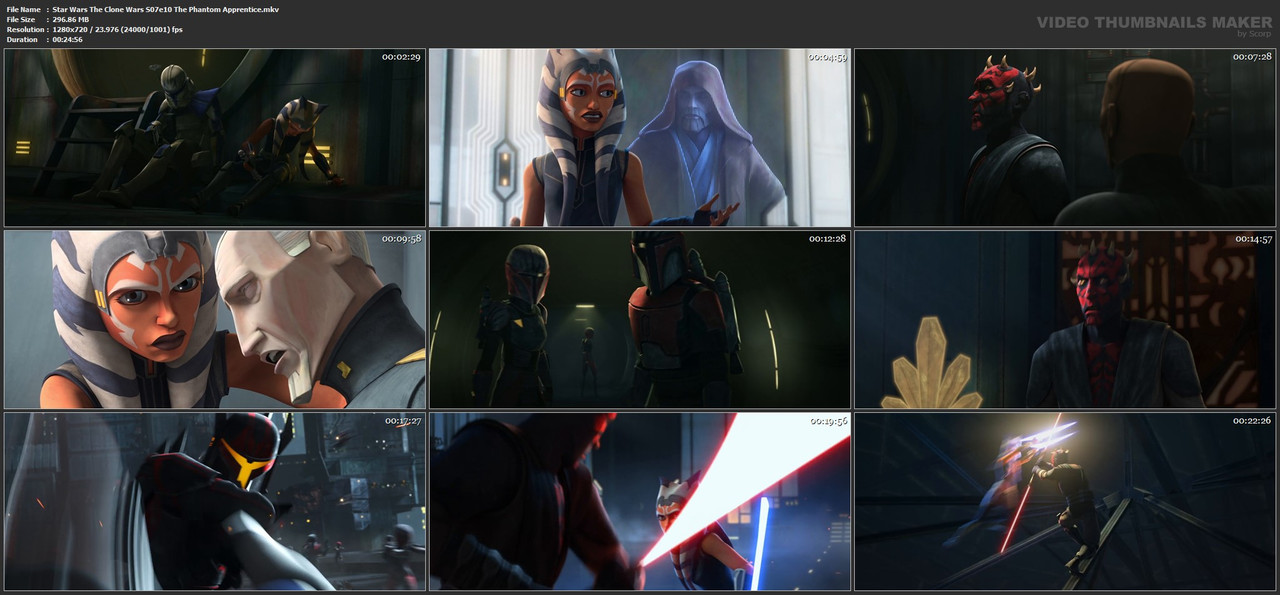Click the 'Resolution' label
Screen dimensions: 1280x595
click(x=25, y=29)
